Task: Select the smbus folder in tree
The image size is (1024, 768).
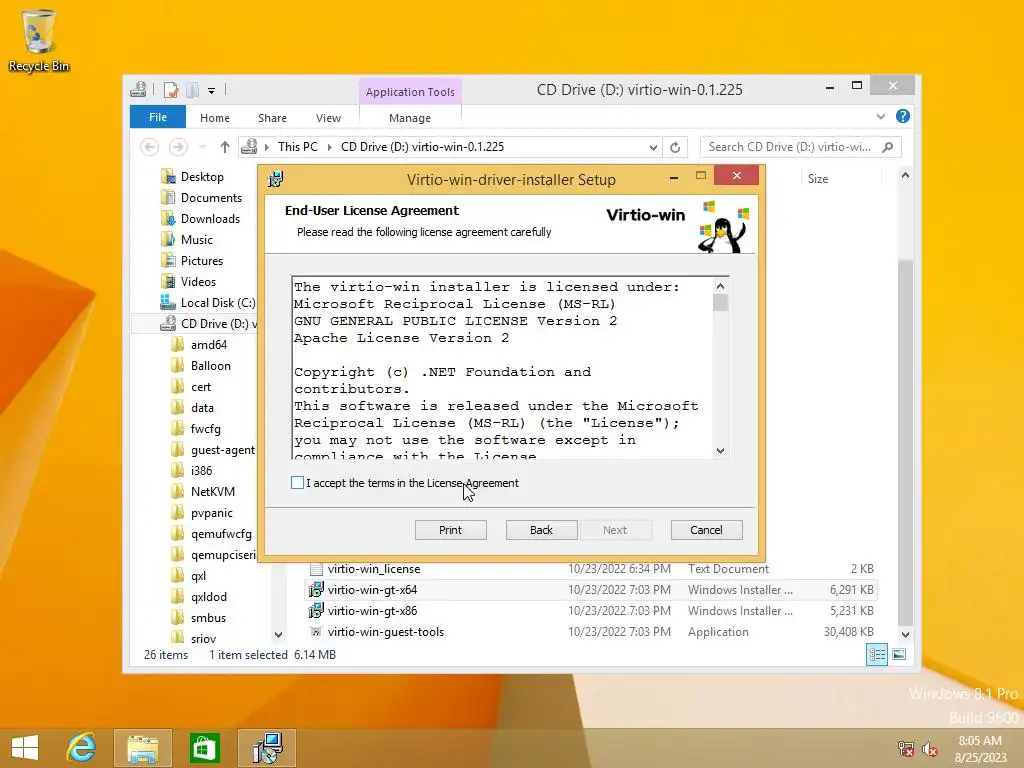Action: pos(208,618)
